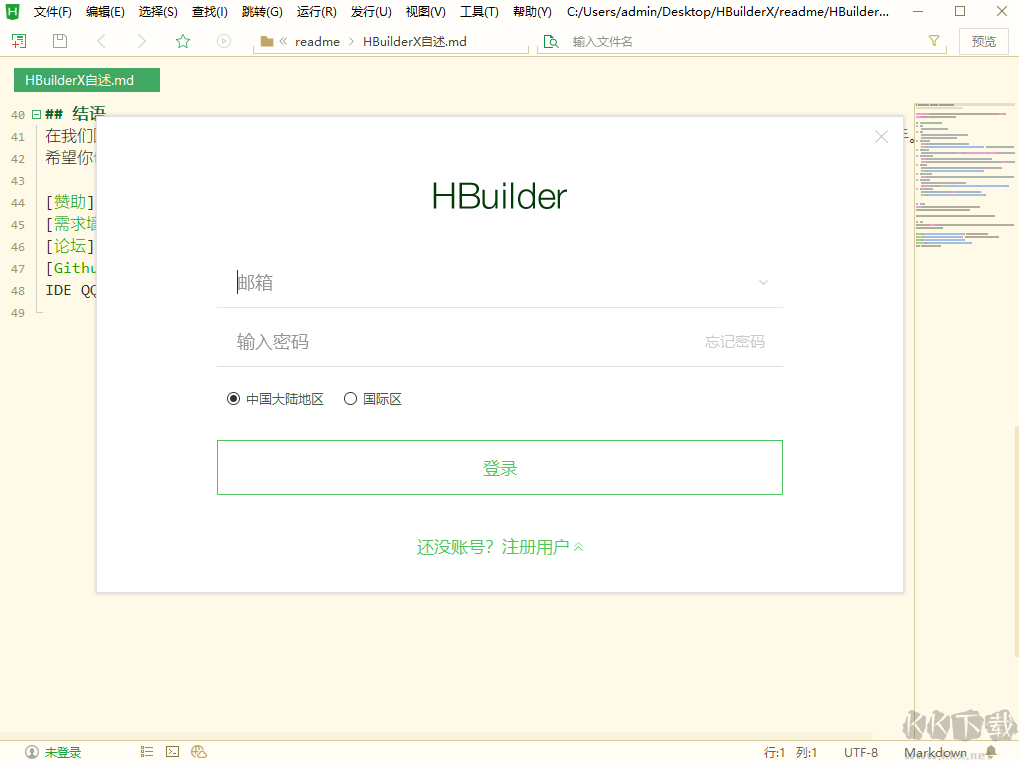Select the 国际区 radio button
The height and width of the screenshot is (762, 1019).
pos(350,399)
